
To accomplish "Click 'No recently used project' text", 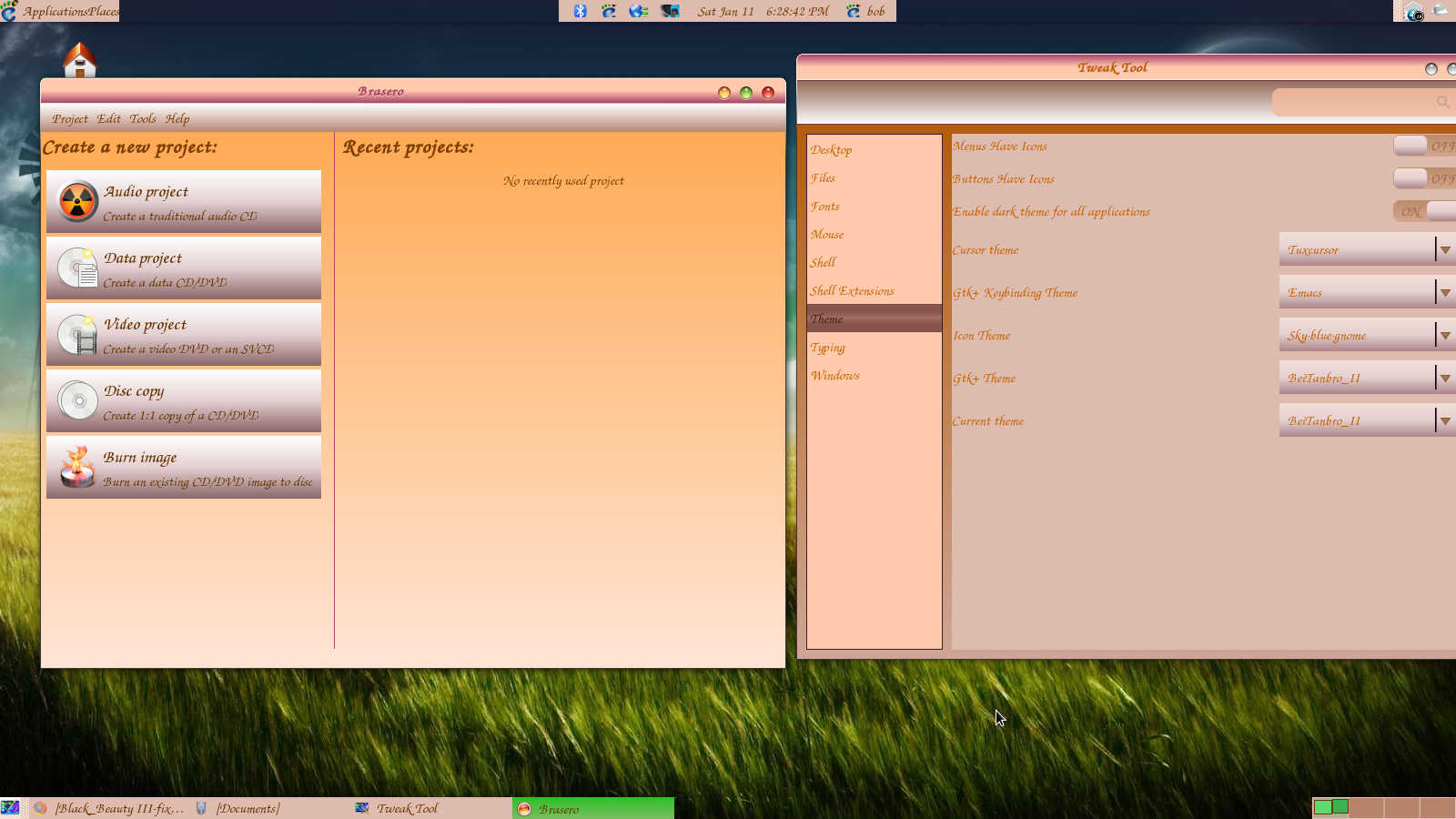I will pyautogui.click(x=563, y=180).
